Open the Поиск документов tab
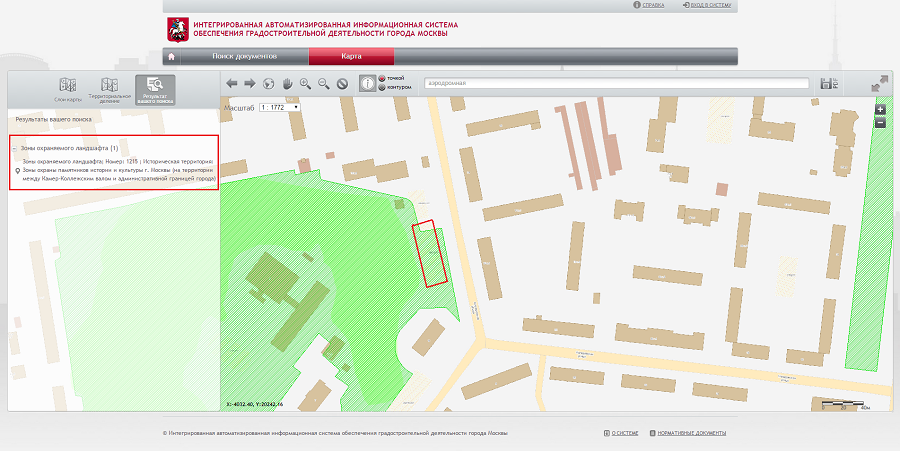Image resolution: width=900 pixels, height=451 pixels. [x=245, y=56]
